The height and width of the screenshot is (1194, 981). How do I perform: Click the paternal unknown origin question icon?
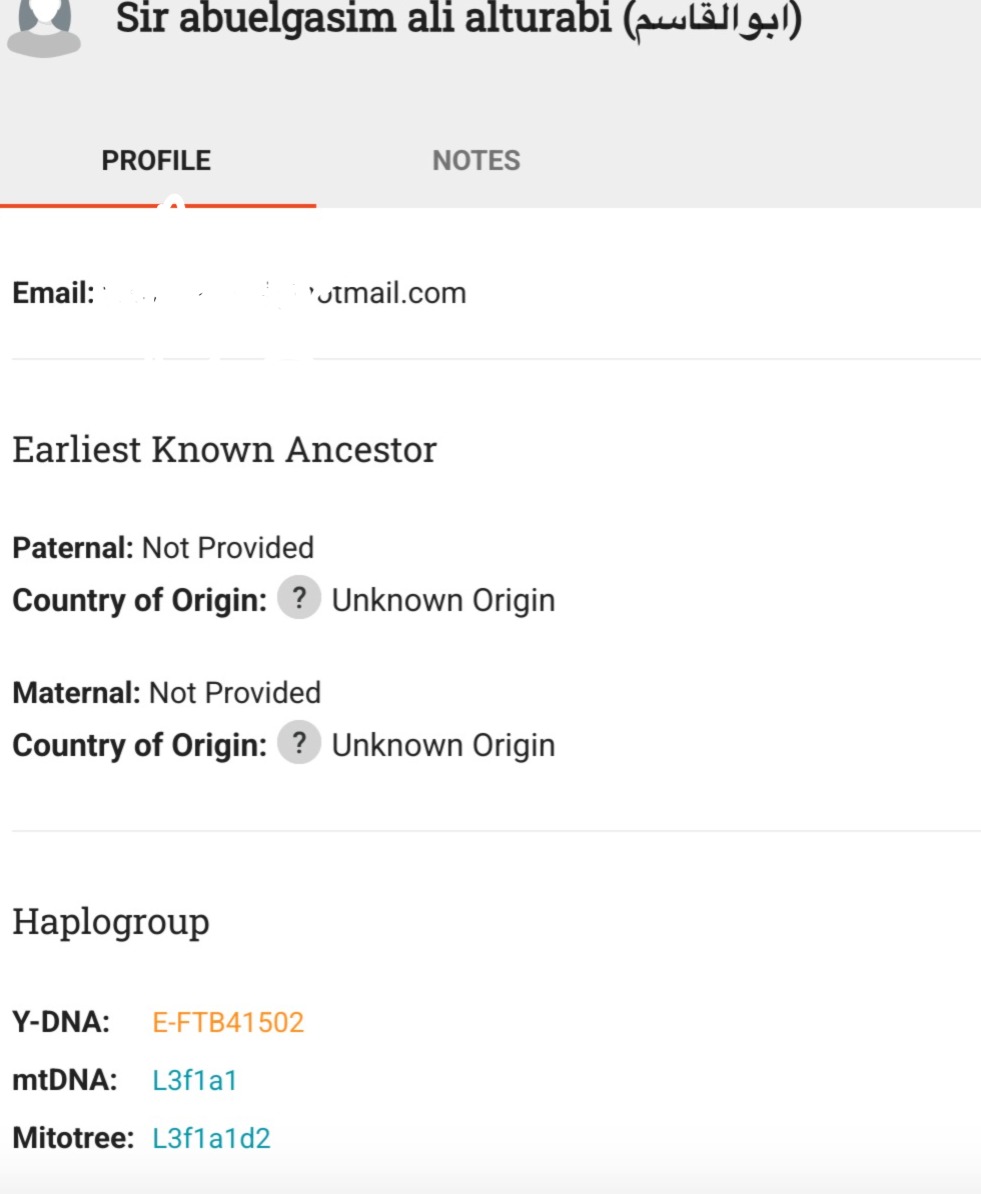[298, 599]
